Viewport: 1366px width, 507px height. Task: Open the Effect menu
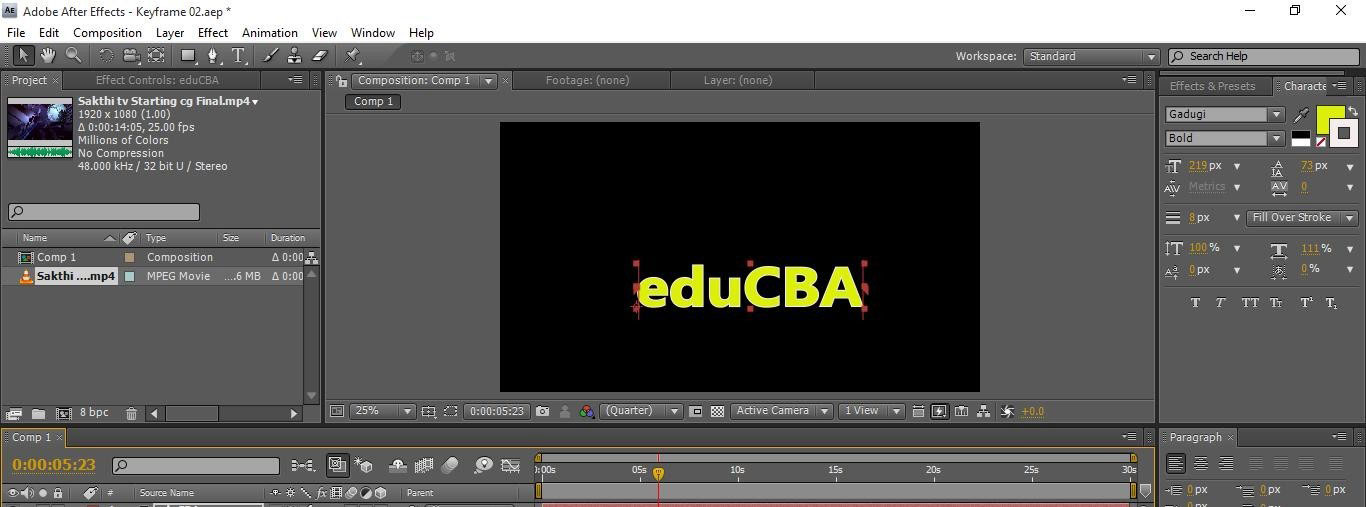point(213,33)
